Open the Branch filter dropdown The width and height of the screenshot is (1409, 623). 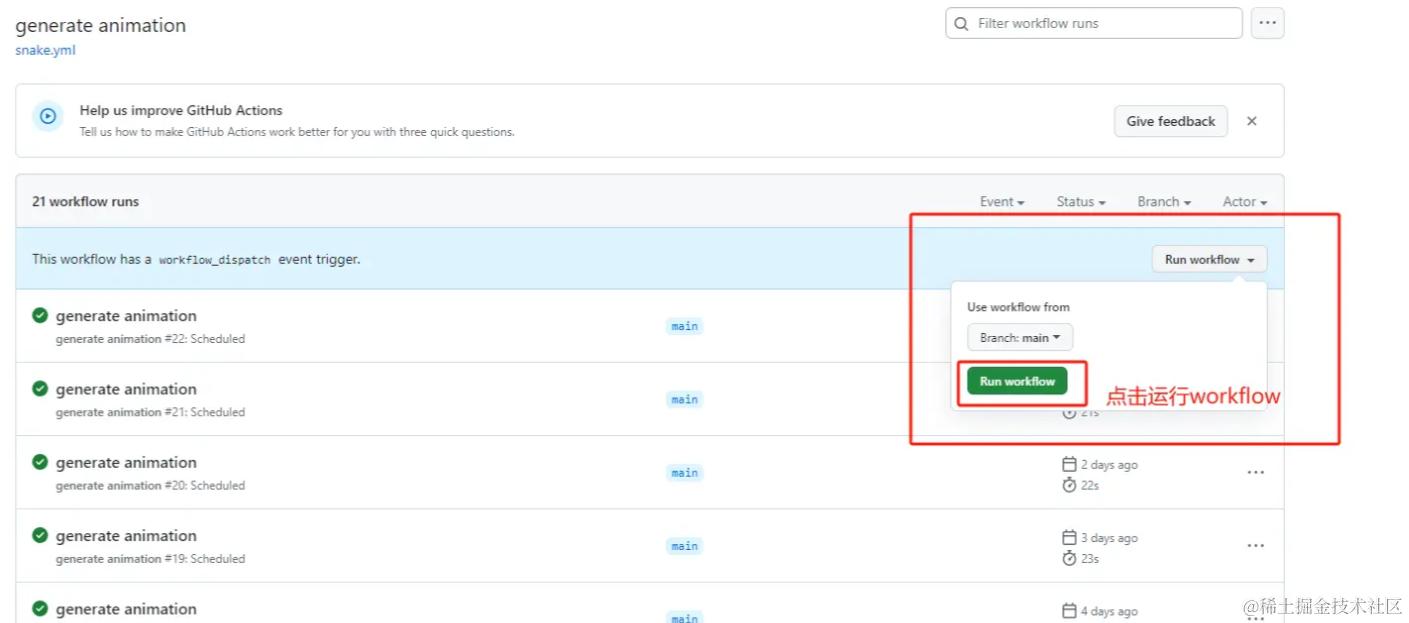pos(1164,201)
